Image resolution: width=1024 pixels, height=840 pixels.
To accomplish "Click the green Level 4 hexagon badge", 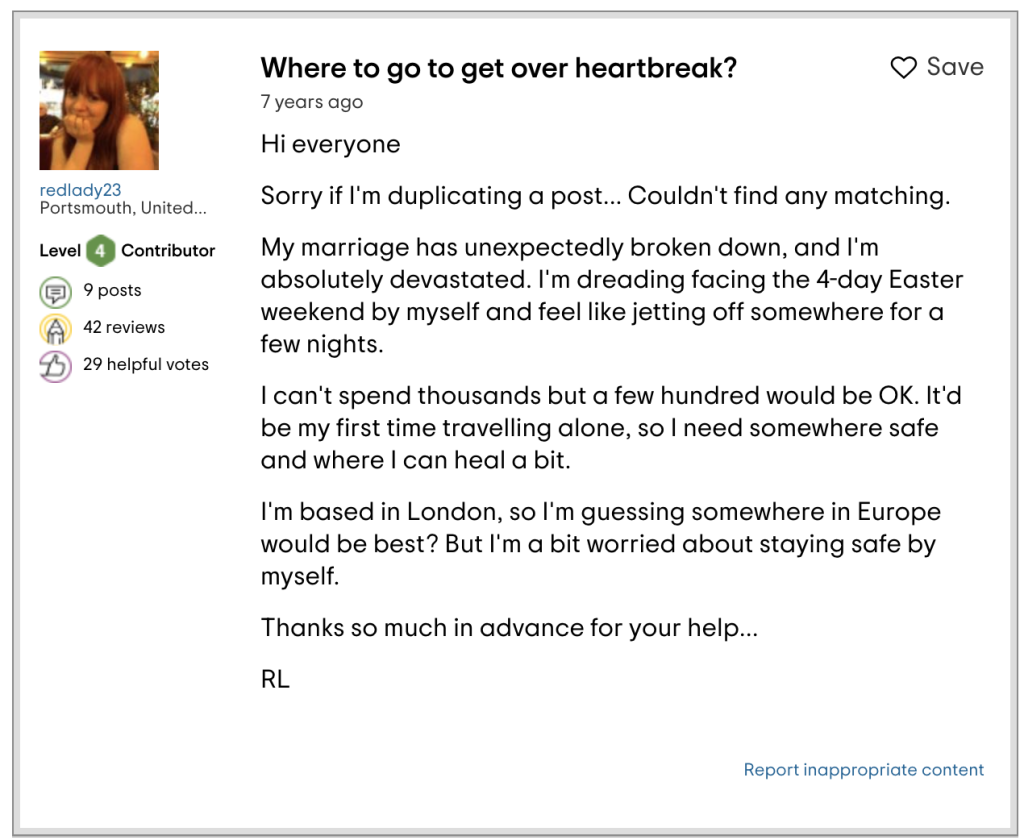I will [100, 250].
